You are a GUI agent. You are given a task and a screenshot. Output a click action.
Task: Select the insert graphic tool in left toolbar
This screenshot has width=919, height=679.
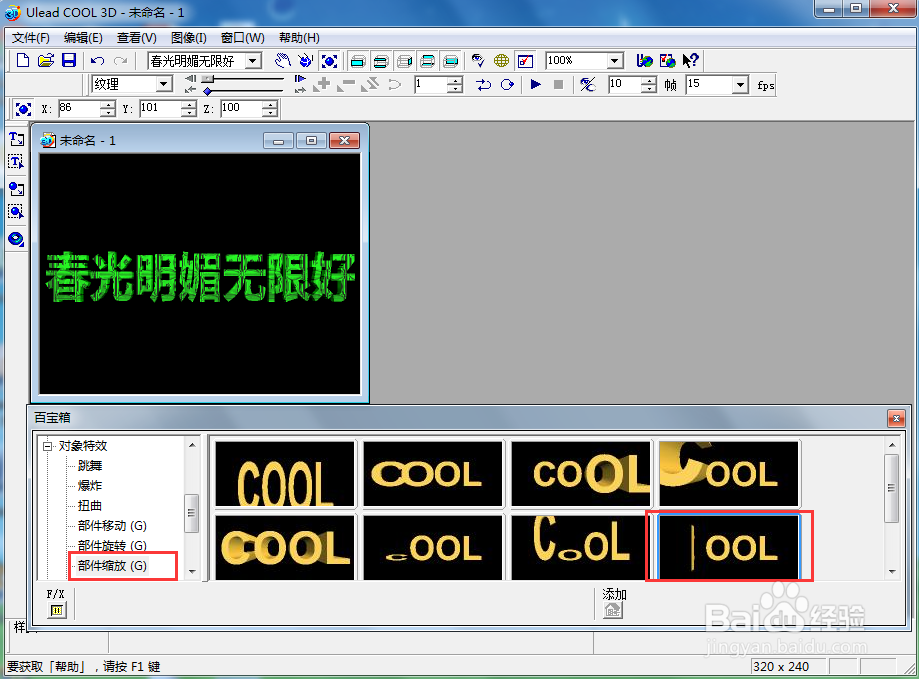point(16,189)
